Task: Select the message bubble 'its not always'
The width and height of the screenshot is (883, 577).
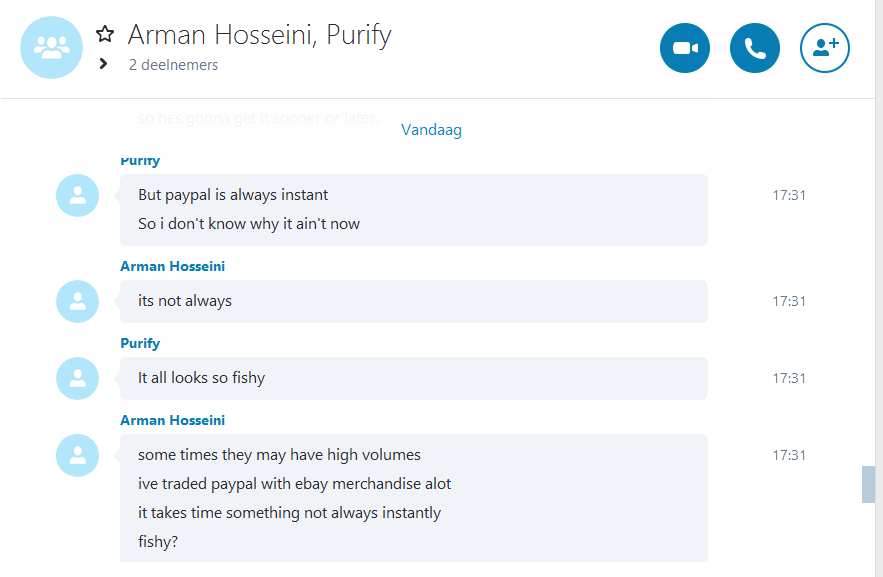Action: click(x=413, y=301)
